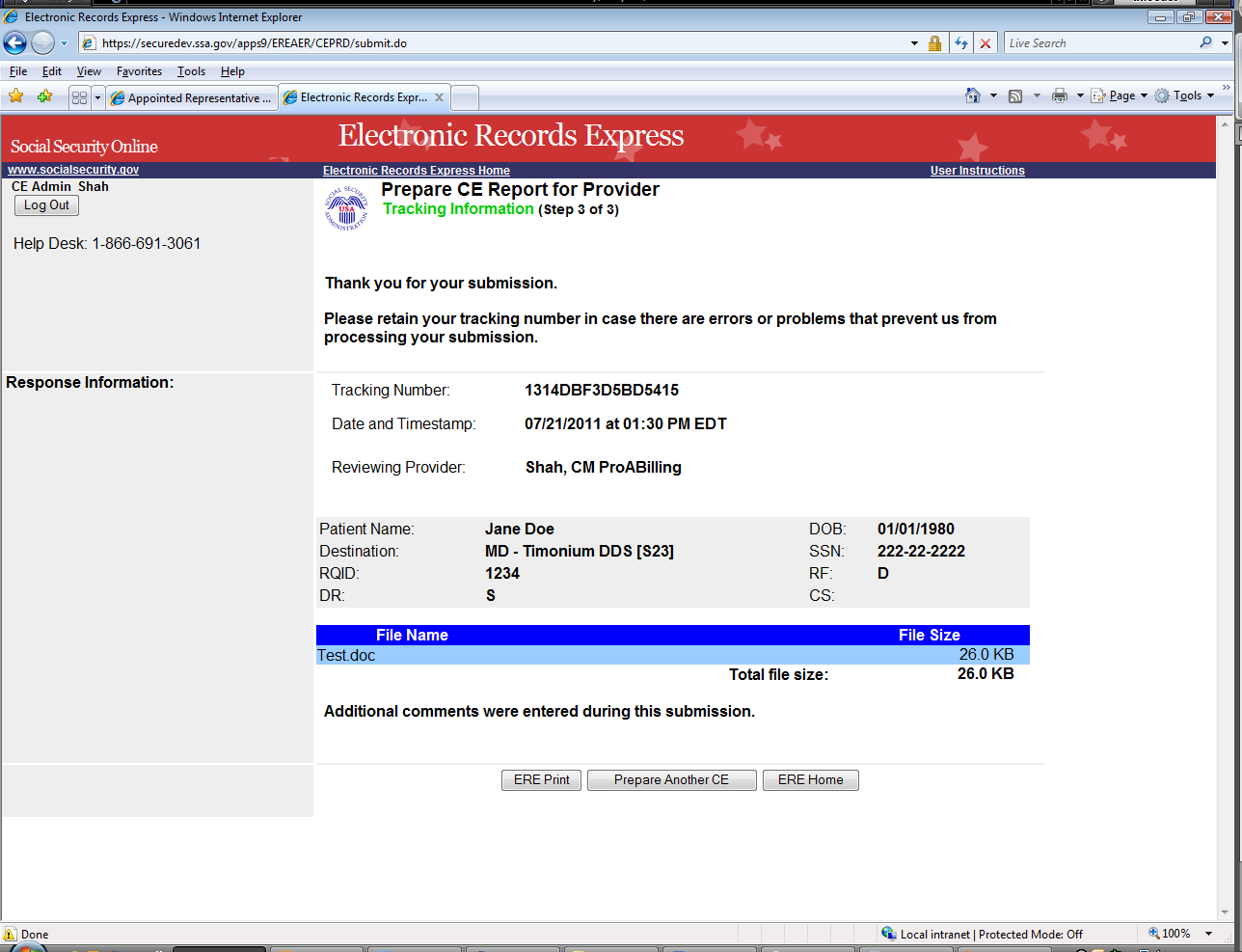Open the View menu
The image size is (1242, 952).
pyautogui.click(x=89, y=71)
